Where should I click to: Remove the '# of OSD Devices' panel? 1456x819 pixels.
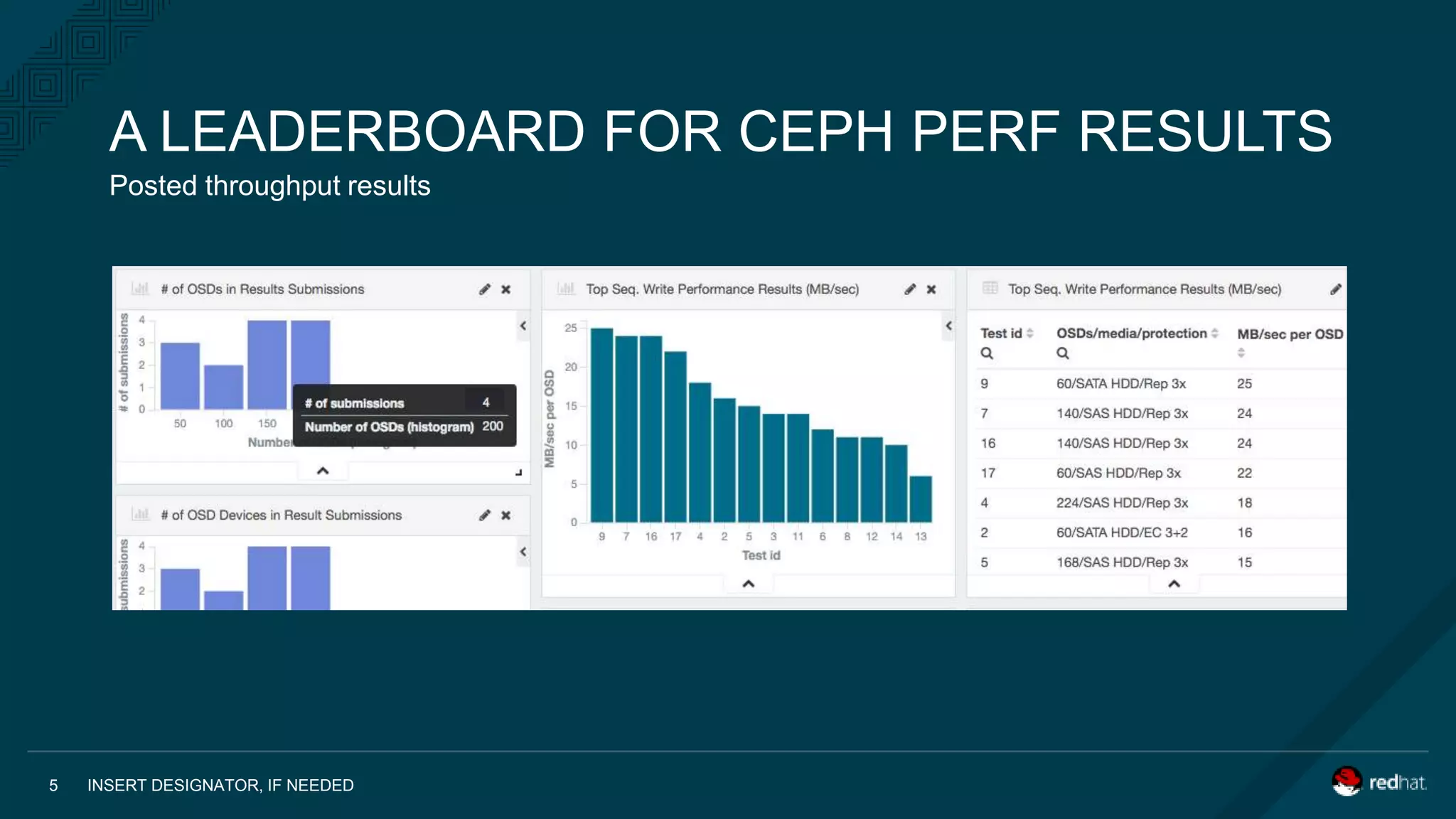pyautogui.click(x=505, y=515)
